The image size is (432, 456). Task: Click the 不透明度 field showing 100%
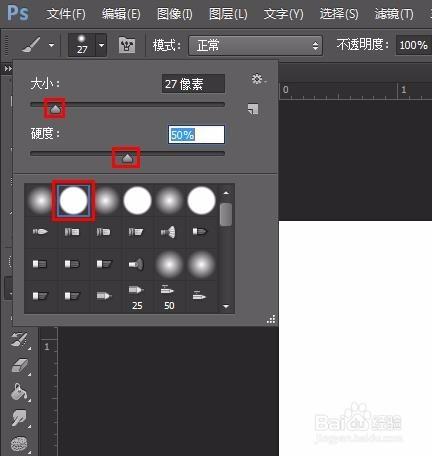414,45
